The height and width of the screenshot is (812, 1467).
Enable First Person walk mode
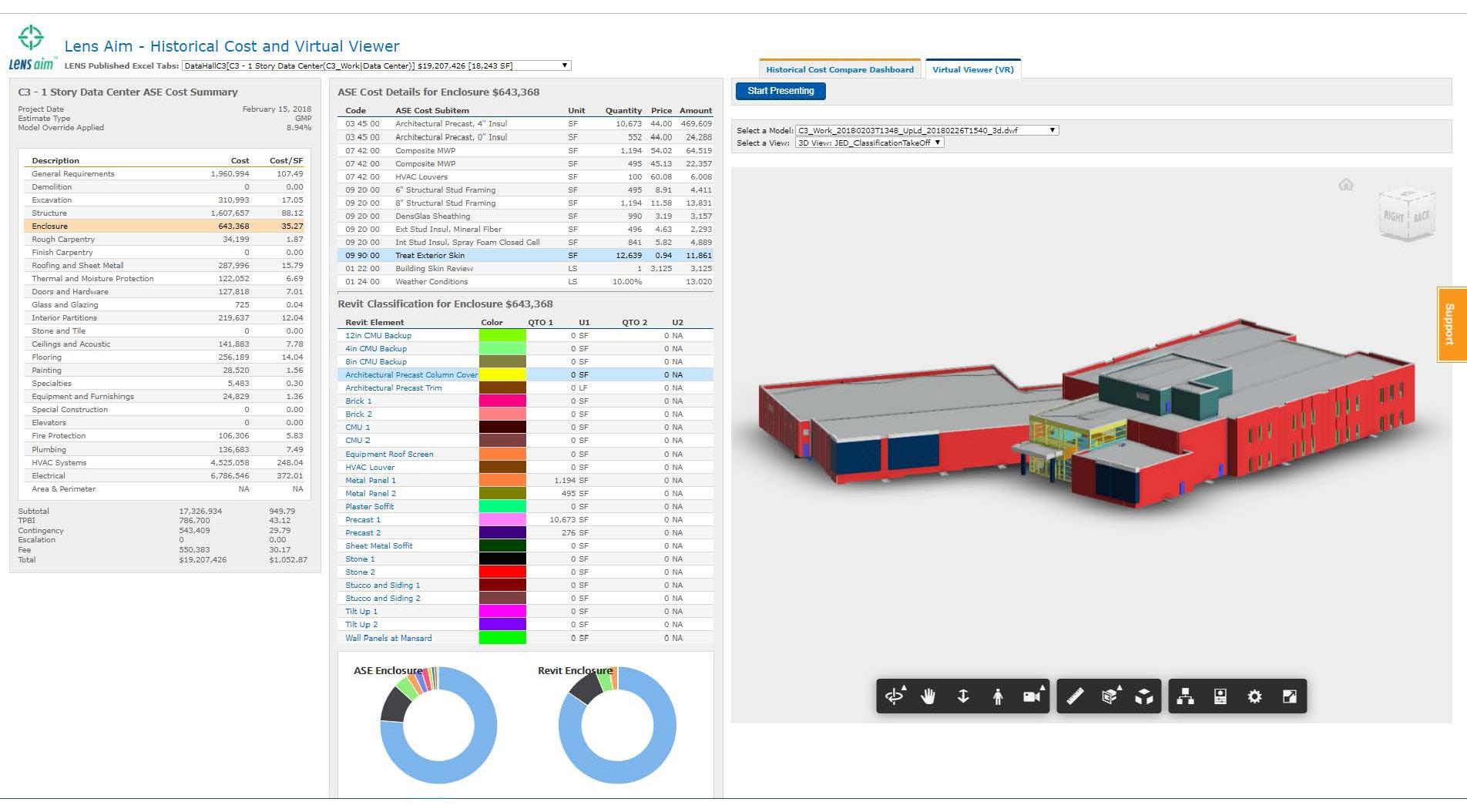click(x=998, y=696)
